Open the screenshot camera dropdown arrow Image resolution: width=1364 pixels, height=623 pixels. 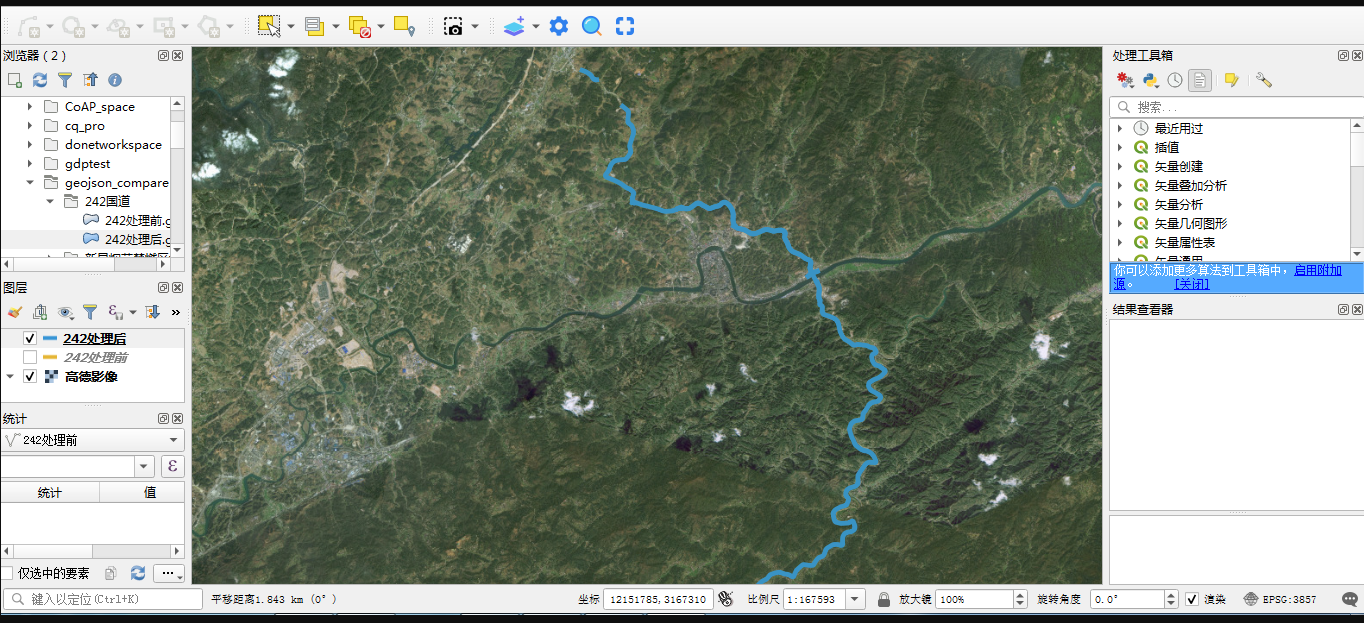[x=475, y=26]
